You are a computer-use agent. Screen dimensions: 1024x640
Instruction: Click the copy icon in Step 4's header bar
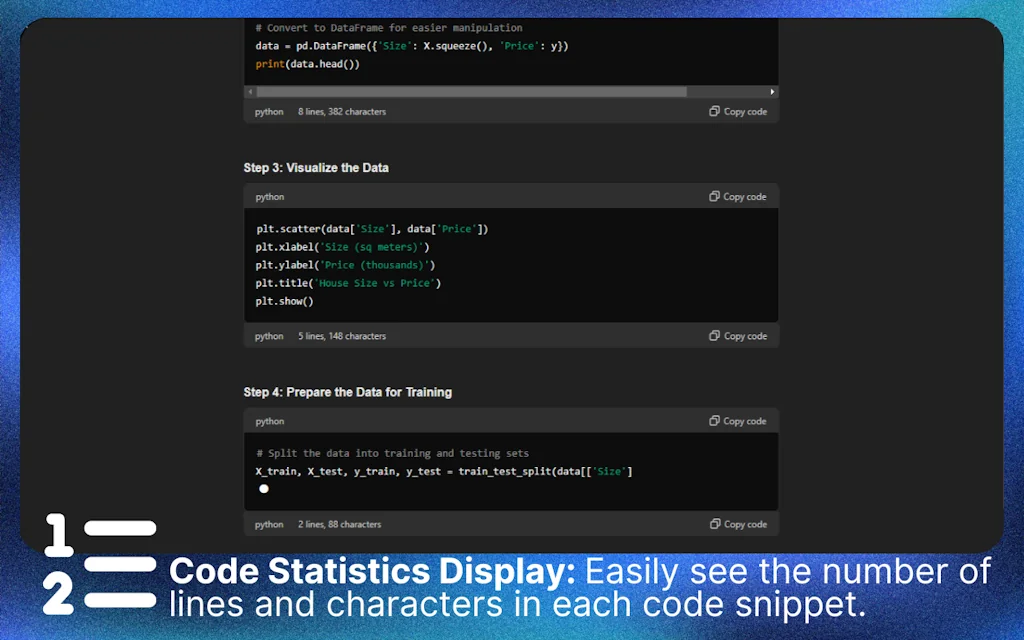(x=714, y=420)
